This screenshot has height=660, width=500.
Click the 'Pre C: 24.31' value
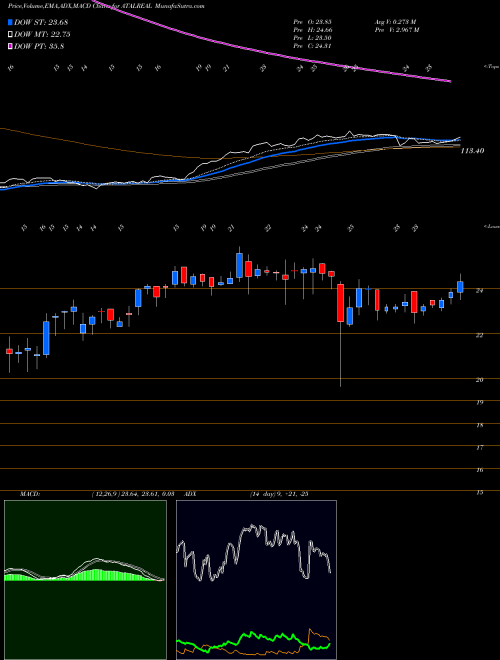312,46
